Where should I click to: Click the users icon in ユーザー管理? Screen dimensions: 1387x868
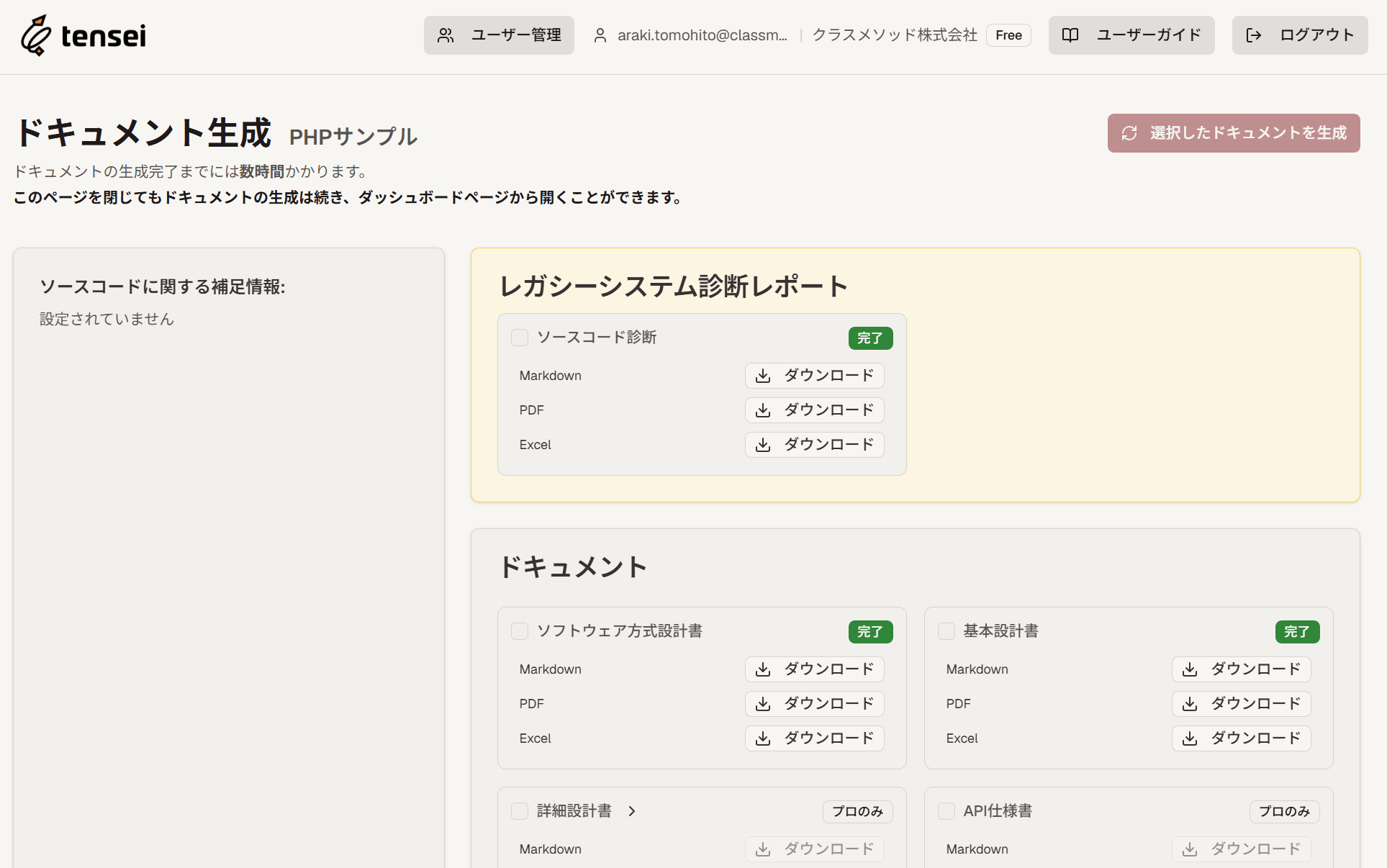446,35
